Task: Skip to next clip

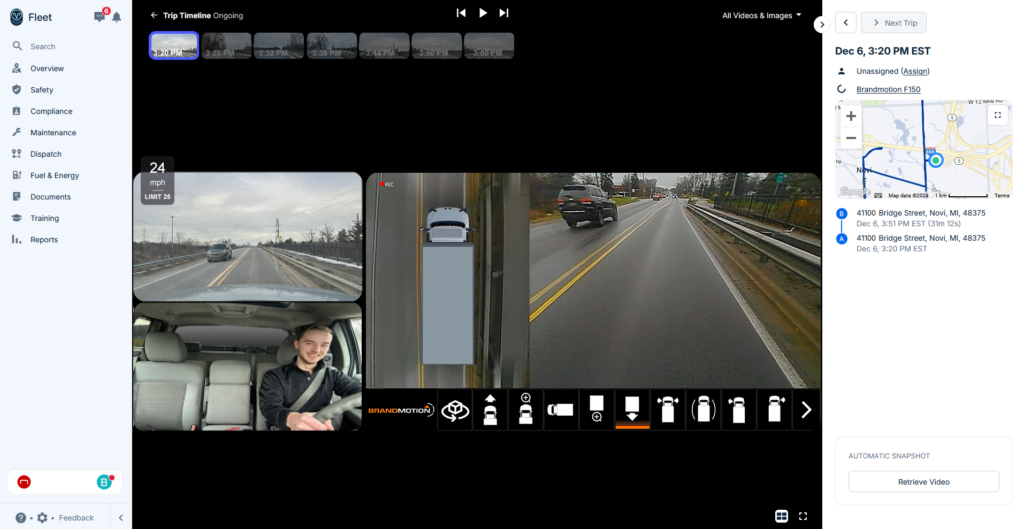Action: click(504, 13)
